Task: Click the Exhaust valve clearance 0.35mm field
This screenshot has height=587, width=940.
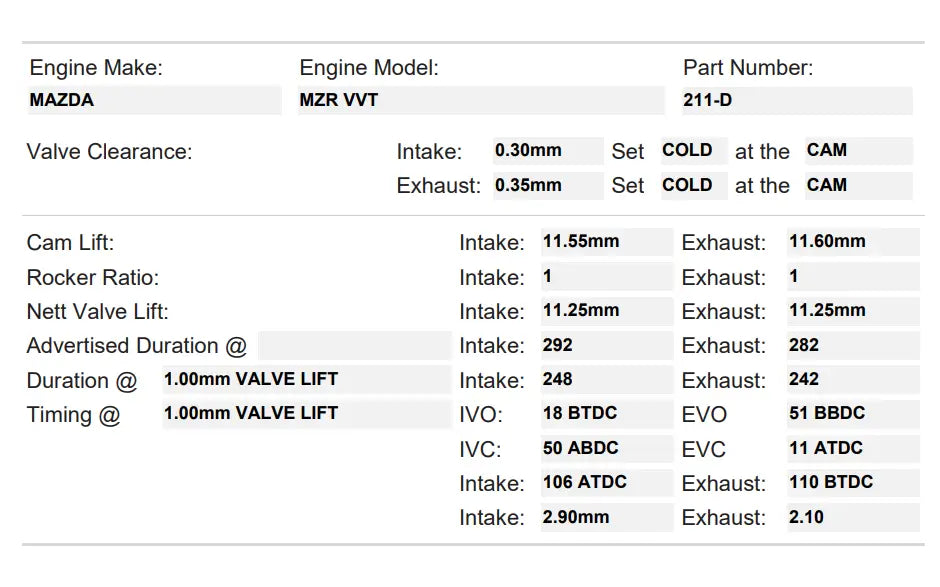Action: 547,185
